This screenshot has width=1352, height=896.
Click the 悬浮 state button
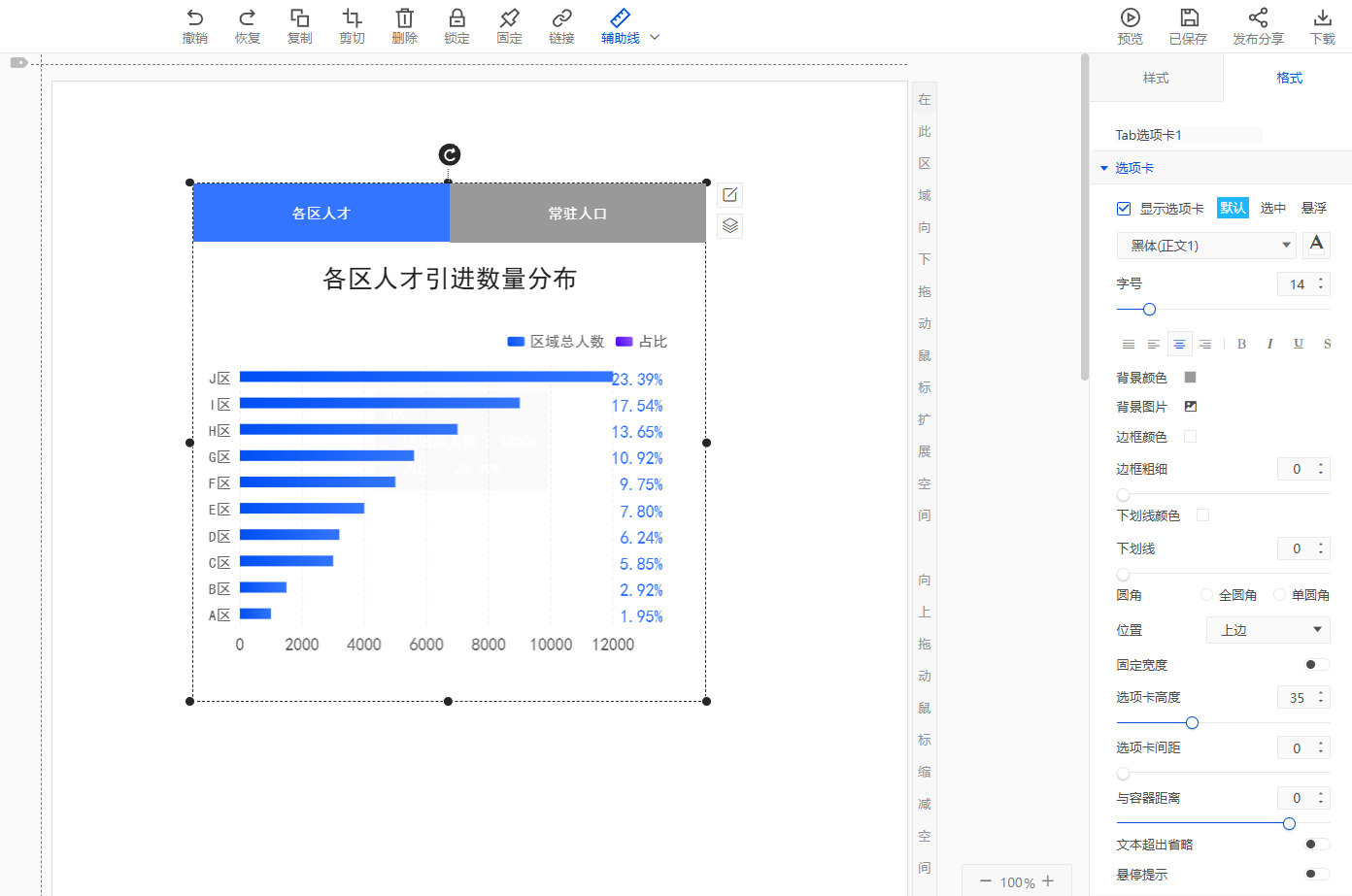coord(1313,208)
